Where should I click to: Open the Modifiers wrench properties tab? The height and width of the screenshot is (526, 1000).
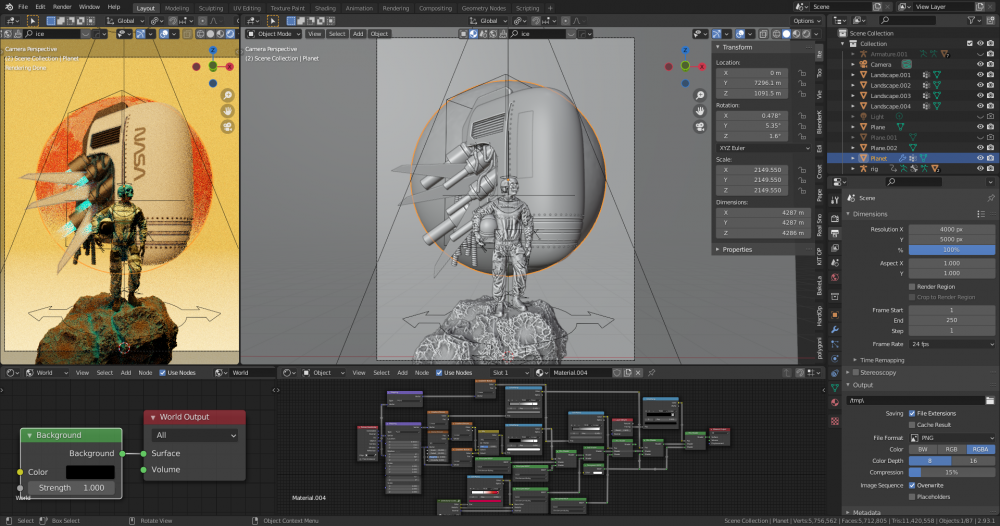tap(835, 330)
